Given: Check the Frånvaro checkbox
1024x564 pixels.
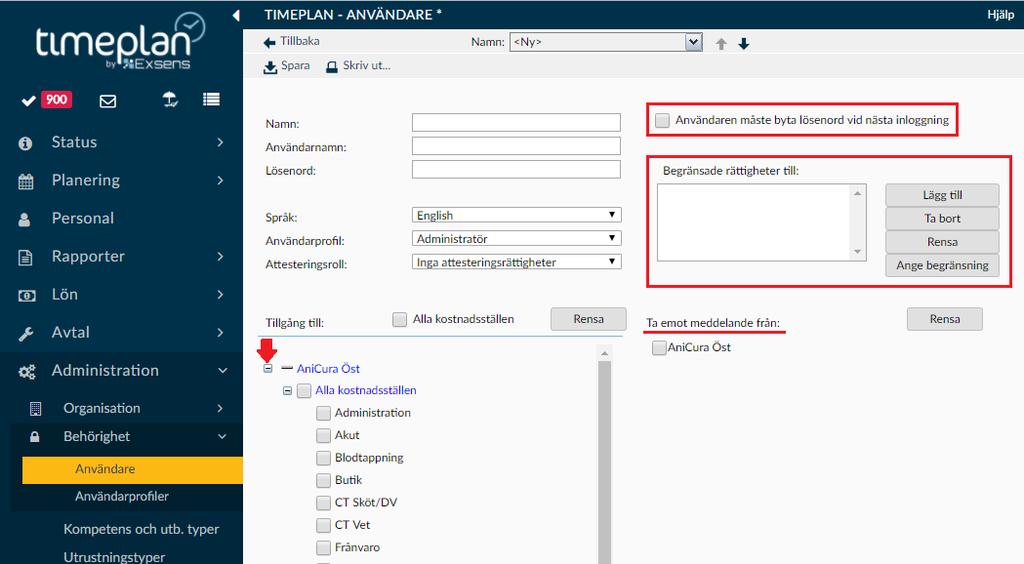Looking at the screenshot, I should 323,548.
